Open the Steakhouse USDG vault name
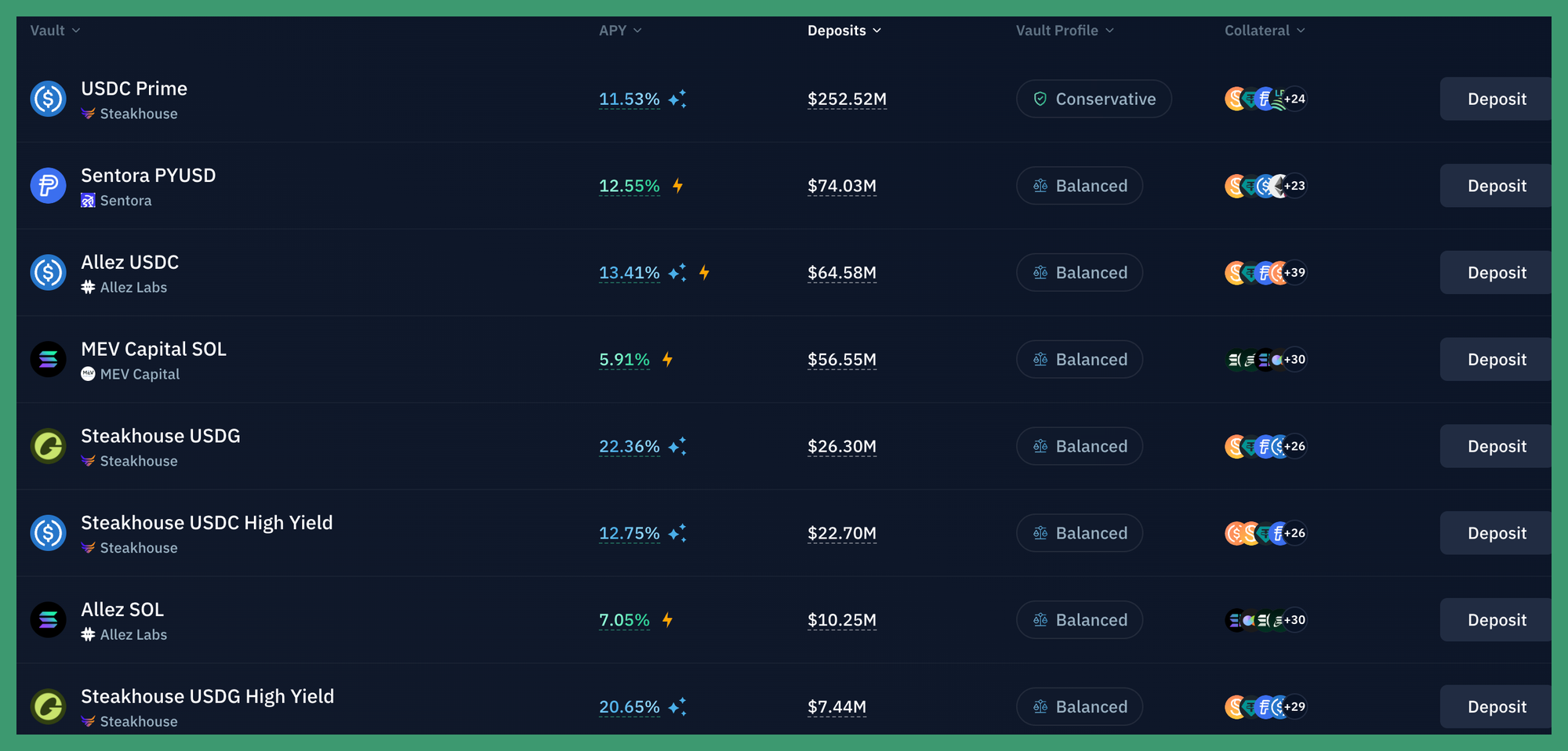 [161, 436]
